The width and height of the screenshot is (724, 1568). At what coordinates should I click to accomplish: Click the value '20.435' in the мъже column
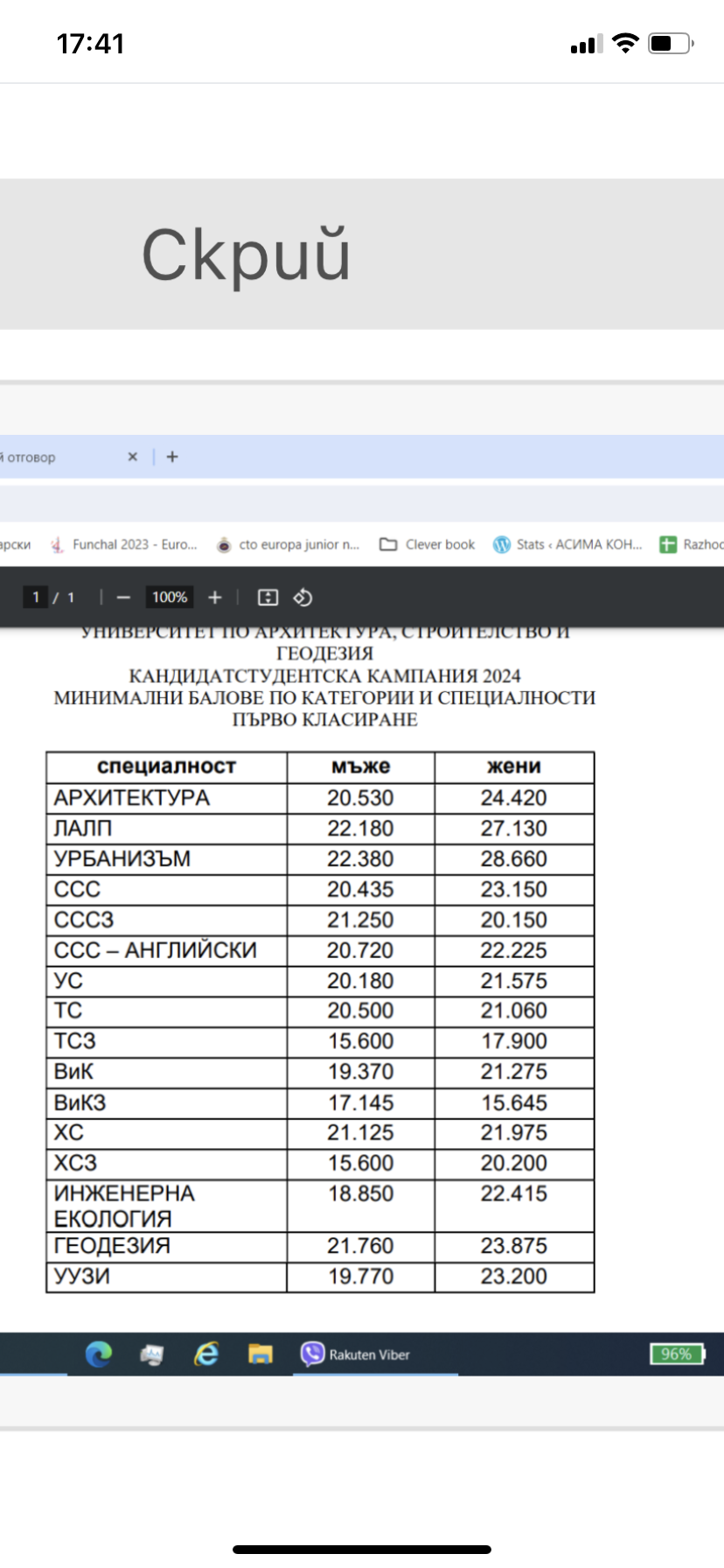361,890
